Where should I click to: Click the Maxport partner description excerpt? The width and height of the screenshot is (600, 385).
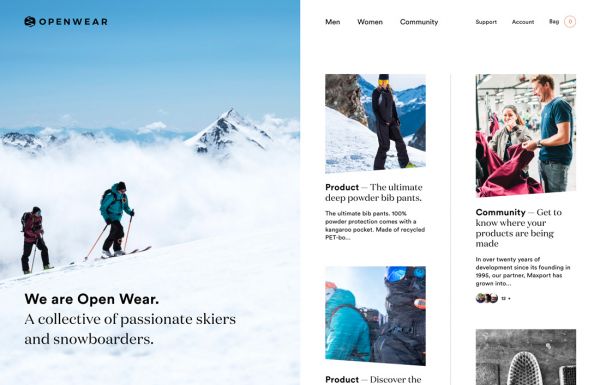click(x=523, y=271)
